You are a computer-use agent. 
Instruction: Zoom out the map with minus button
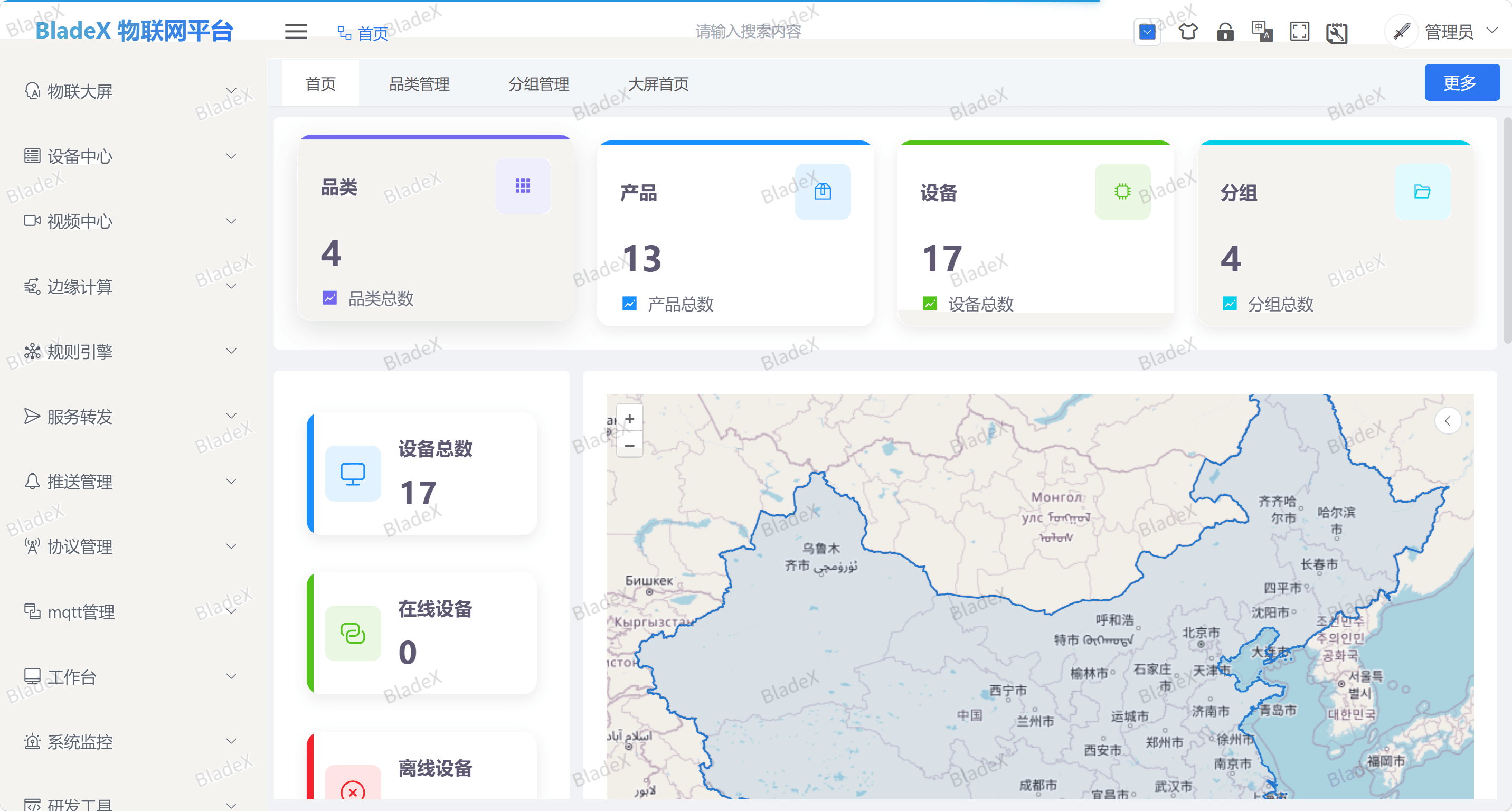pos(629,446)
